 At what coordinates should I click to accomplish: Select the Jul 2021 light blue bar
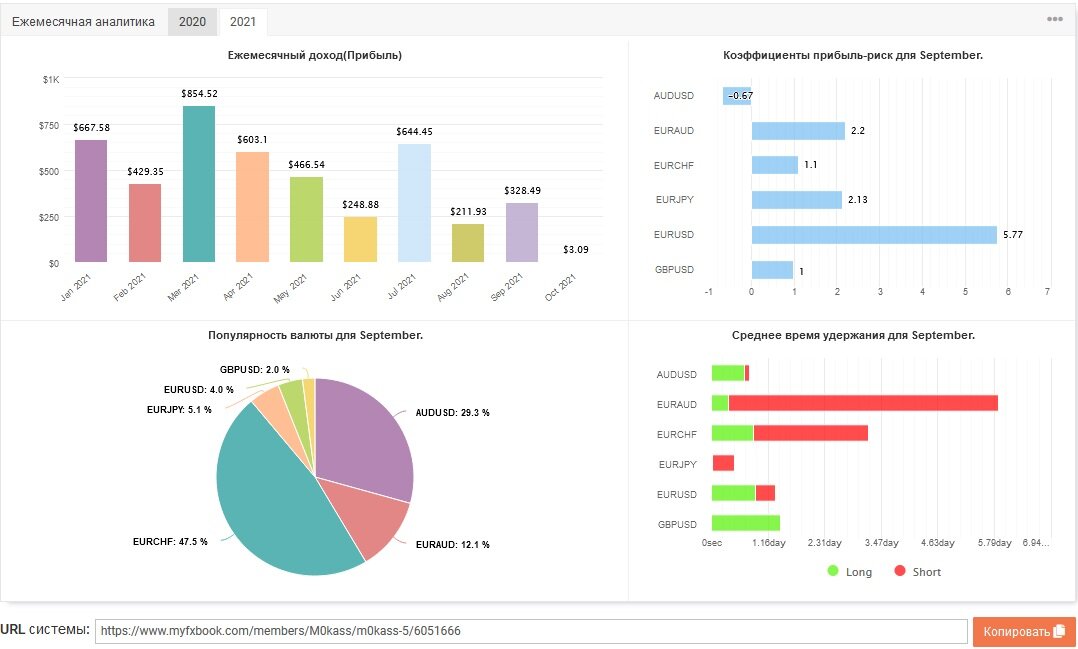tap(415, 203)
